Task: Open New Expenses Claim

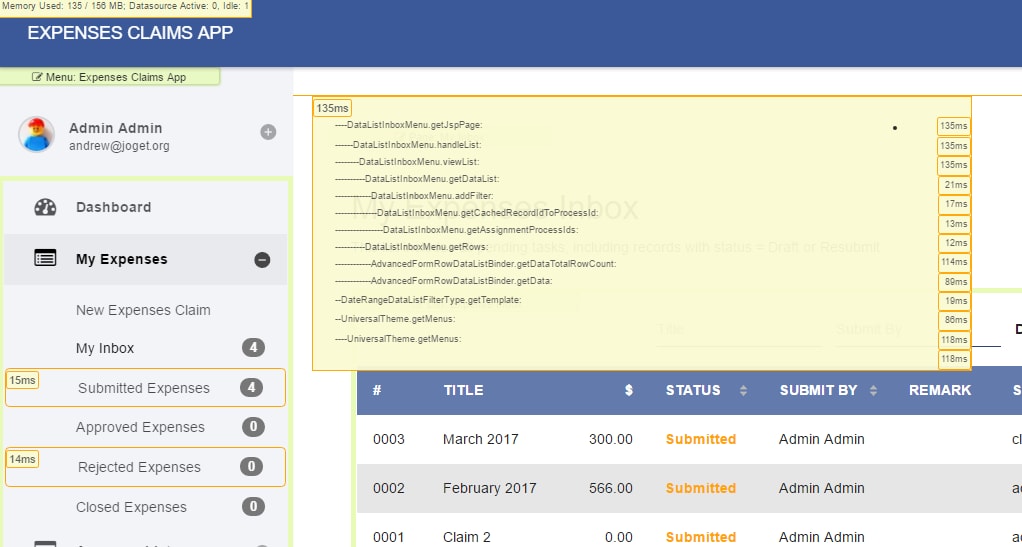Action: pyautogui.click(x=143, y=310)
